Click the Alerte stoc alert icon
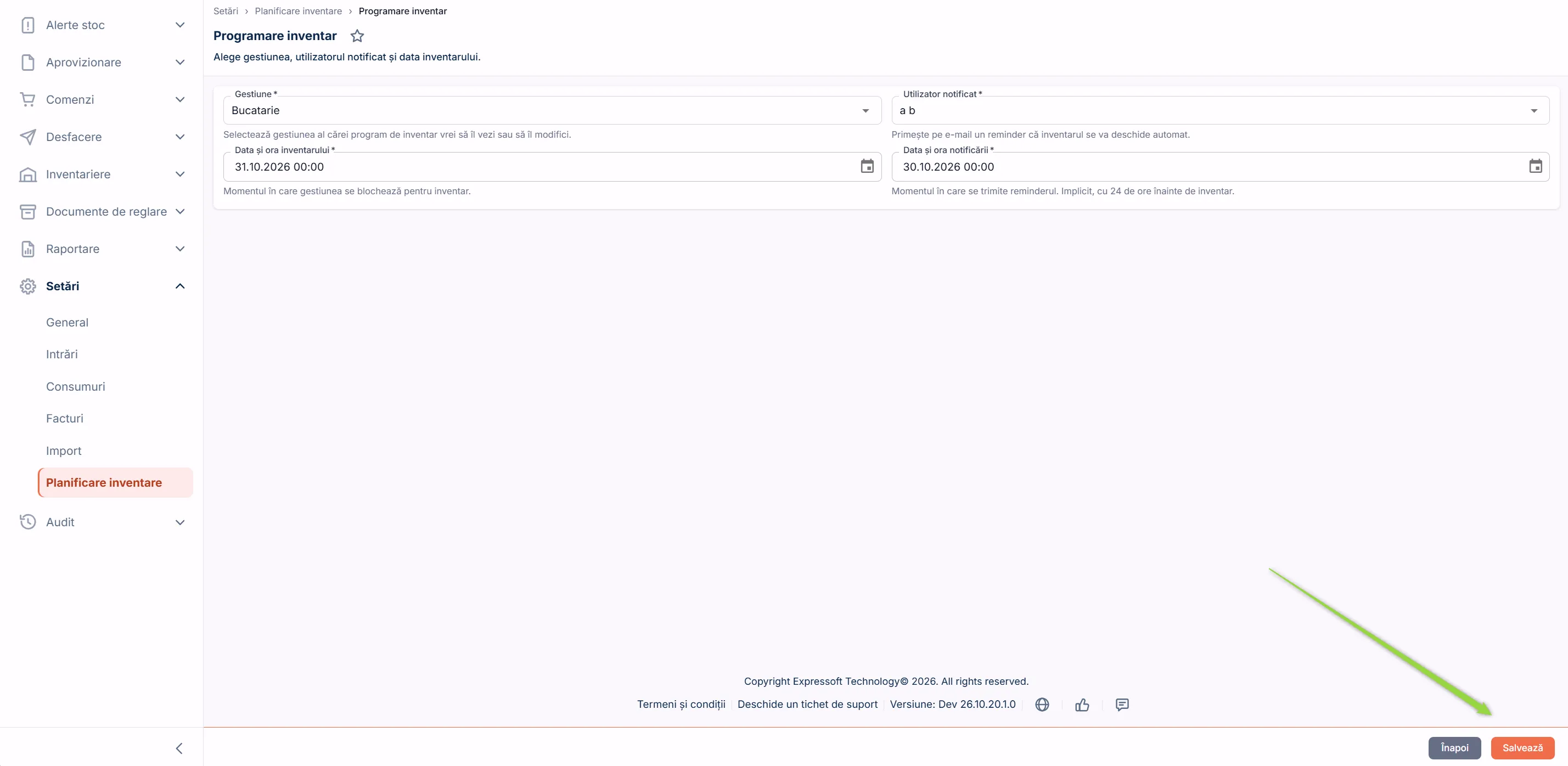This screenshot has width=1568, height=766. tap(27, 25)
